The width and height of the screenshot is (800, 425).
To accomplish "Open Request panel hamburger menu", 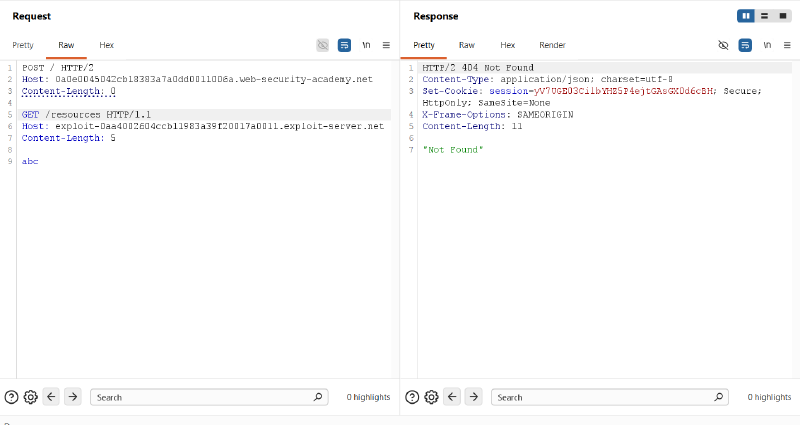I will [x=386, y=45].
